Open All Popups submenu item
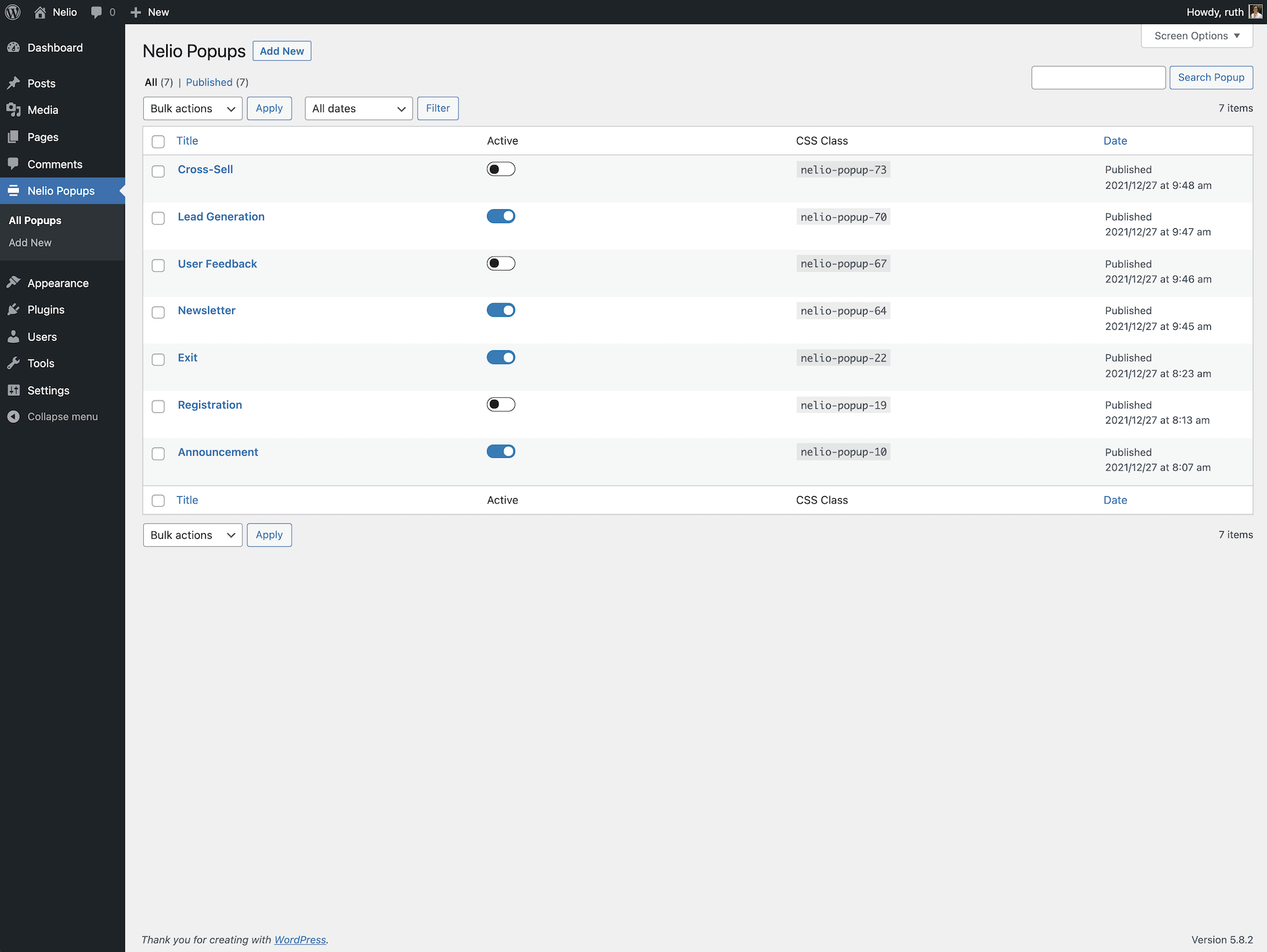 (x=35, y=220)
